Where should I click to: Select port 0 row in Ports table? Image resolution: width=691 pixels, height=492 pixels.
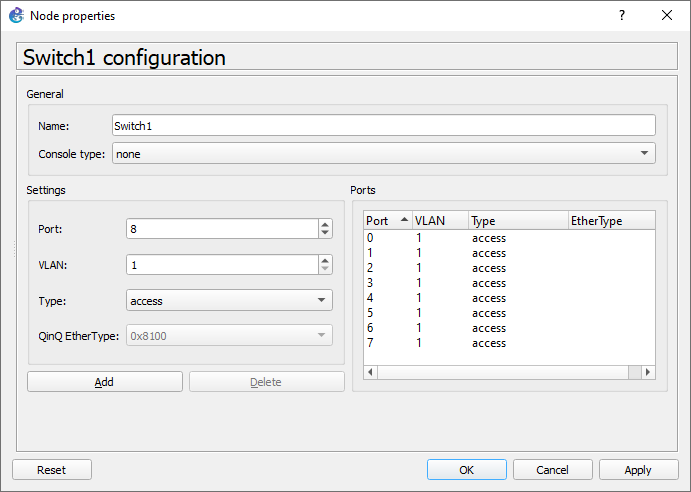[509, 238]
